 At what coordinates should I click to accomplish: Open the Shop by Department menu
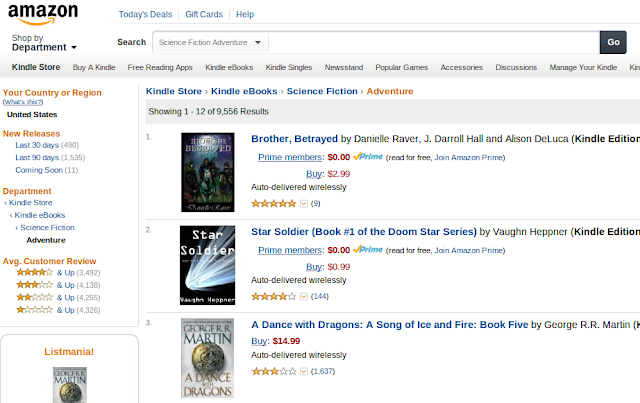coord(44,43)
